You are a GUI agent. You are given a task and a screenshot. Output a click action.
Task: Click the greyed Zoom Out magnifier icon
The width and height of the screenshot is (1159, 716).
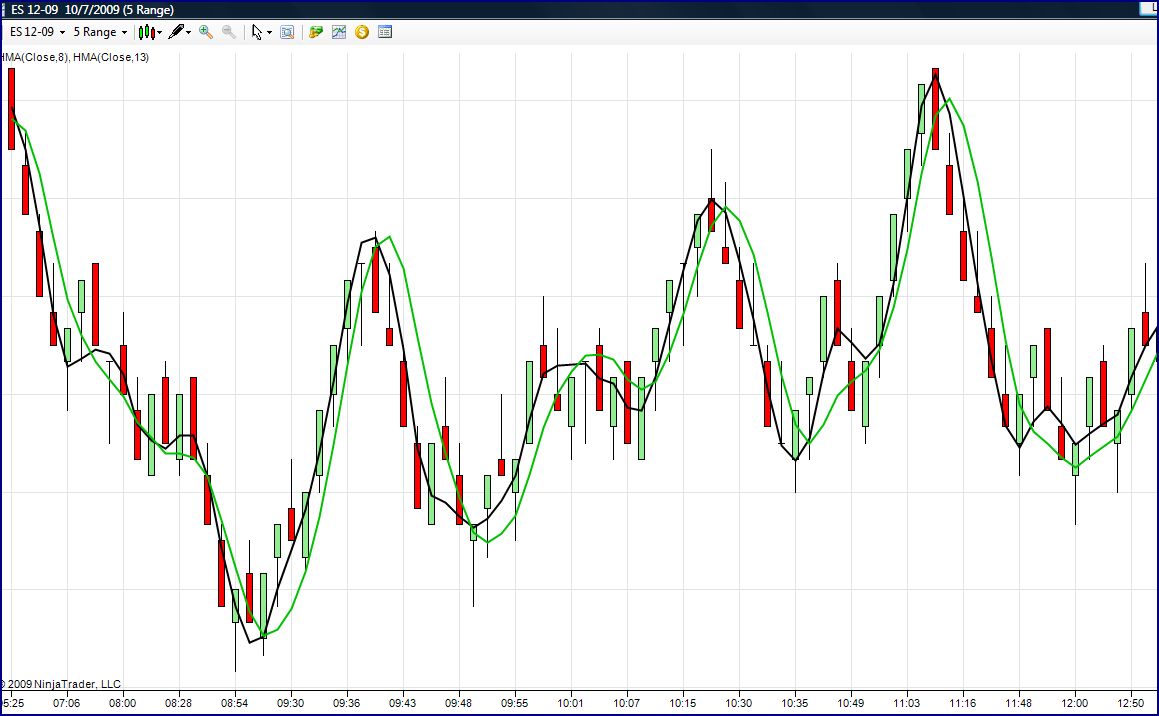tap(229, 32)
